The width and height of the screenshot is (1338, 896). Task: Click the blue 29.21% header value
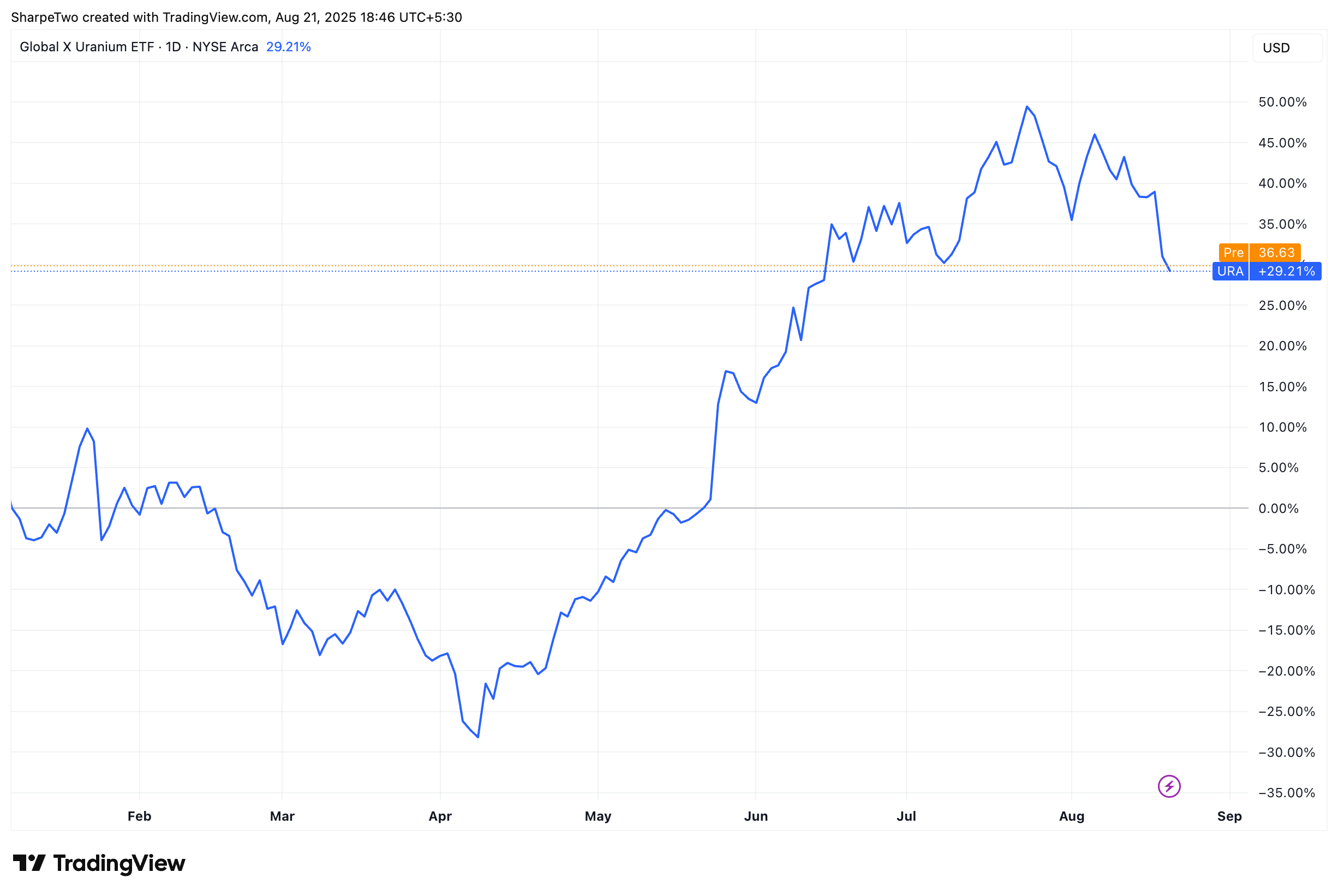click(289, 47)
